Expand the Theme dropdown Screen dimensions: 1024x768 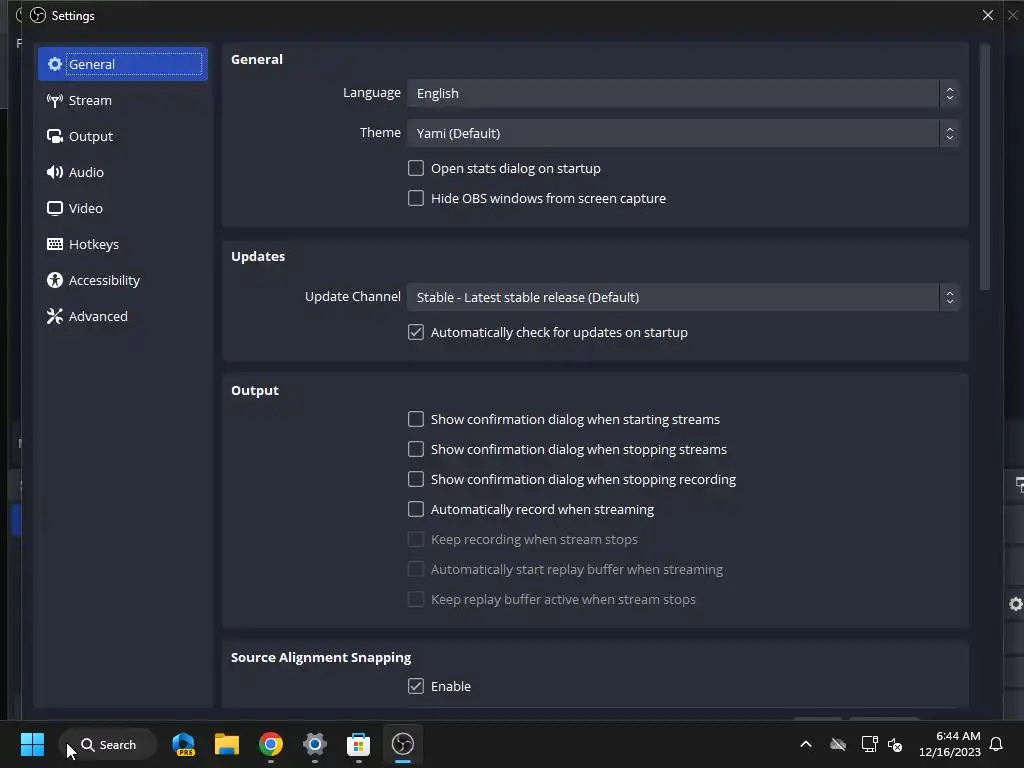pyautogui.click(x=682, y=133)
